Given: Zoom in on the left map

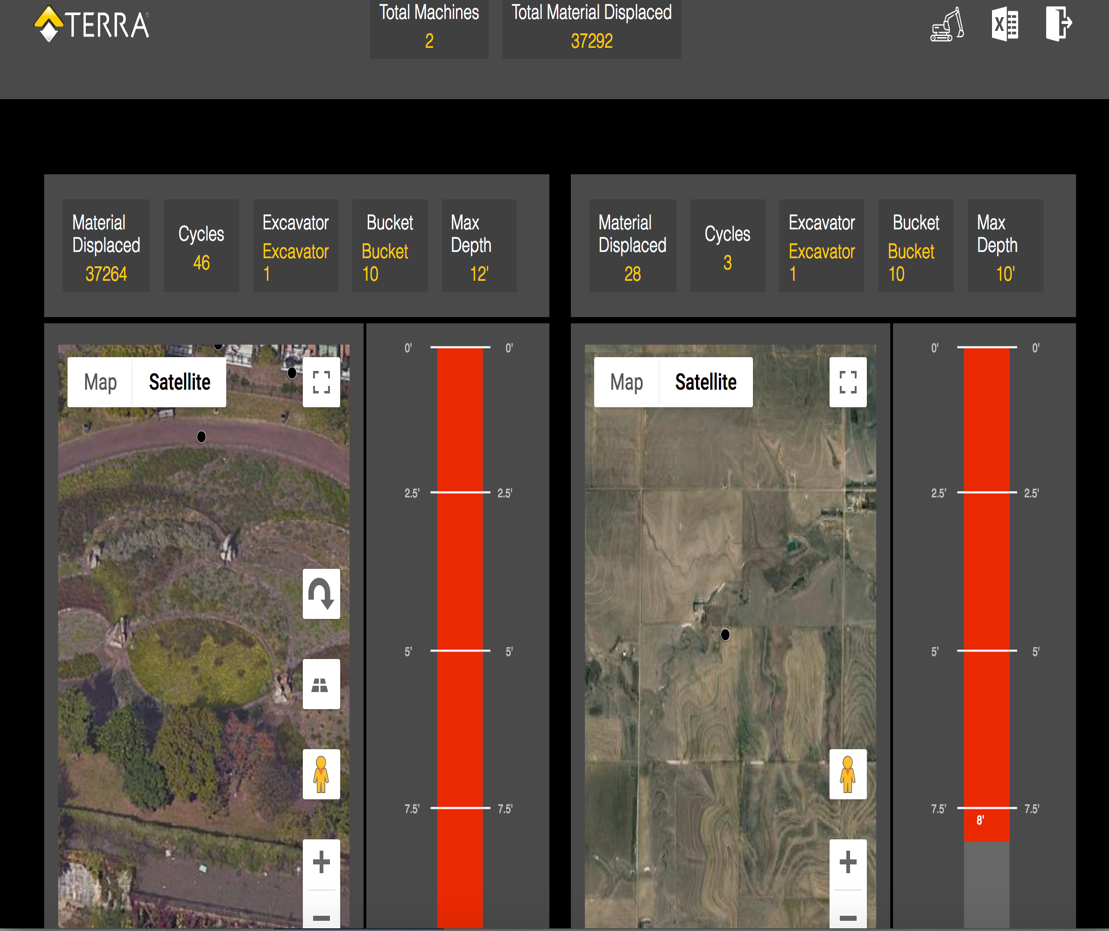Looking at the screenshot, I should pyautogui.click(x=321, y=862).
